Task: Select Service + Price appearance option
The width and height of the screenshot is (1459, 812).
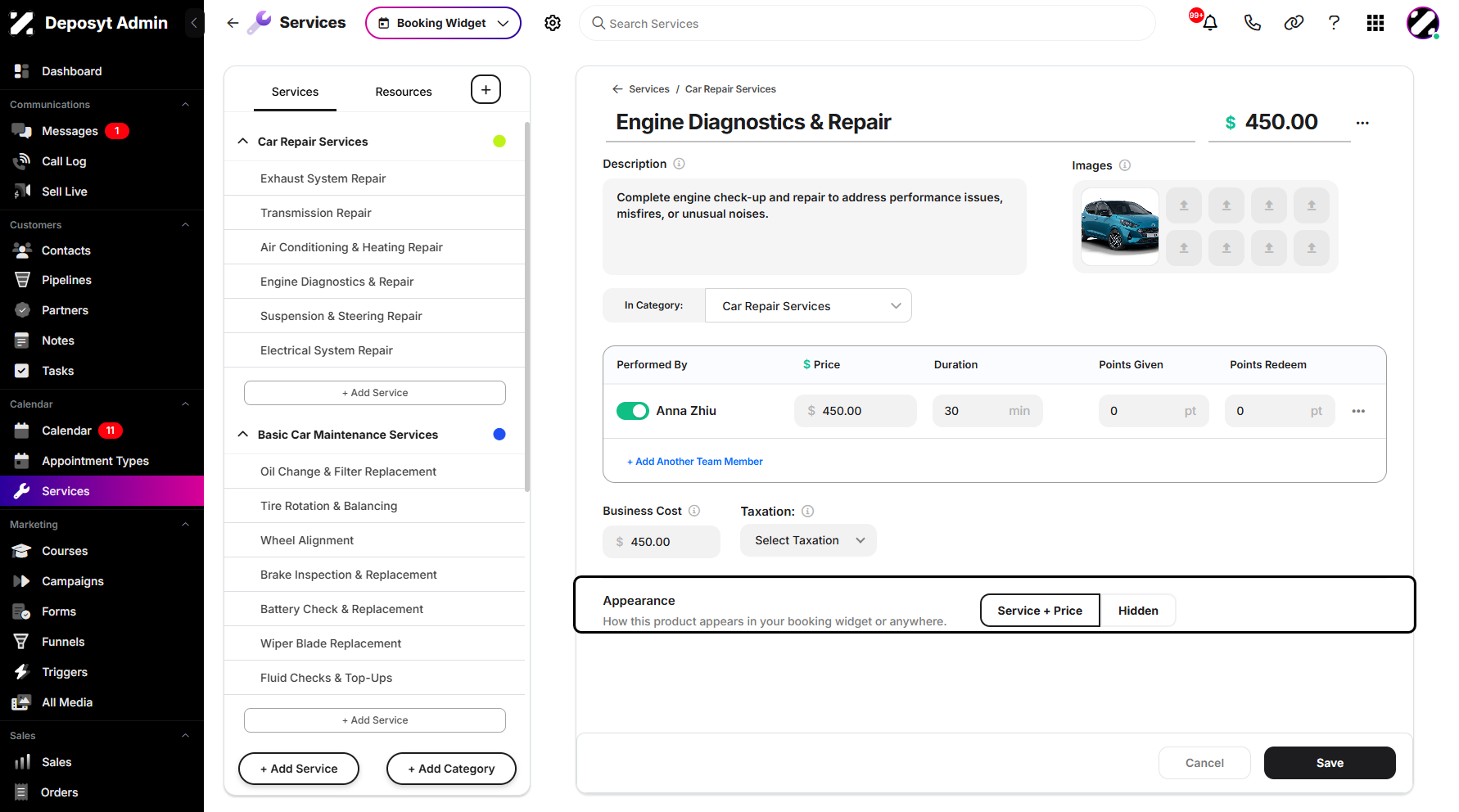Action: tap(1040, 611)
